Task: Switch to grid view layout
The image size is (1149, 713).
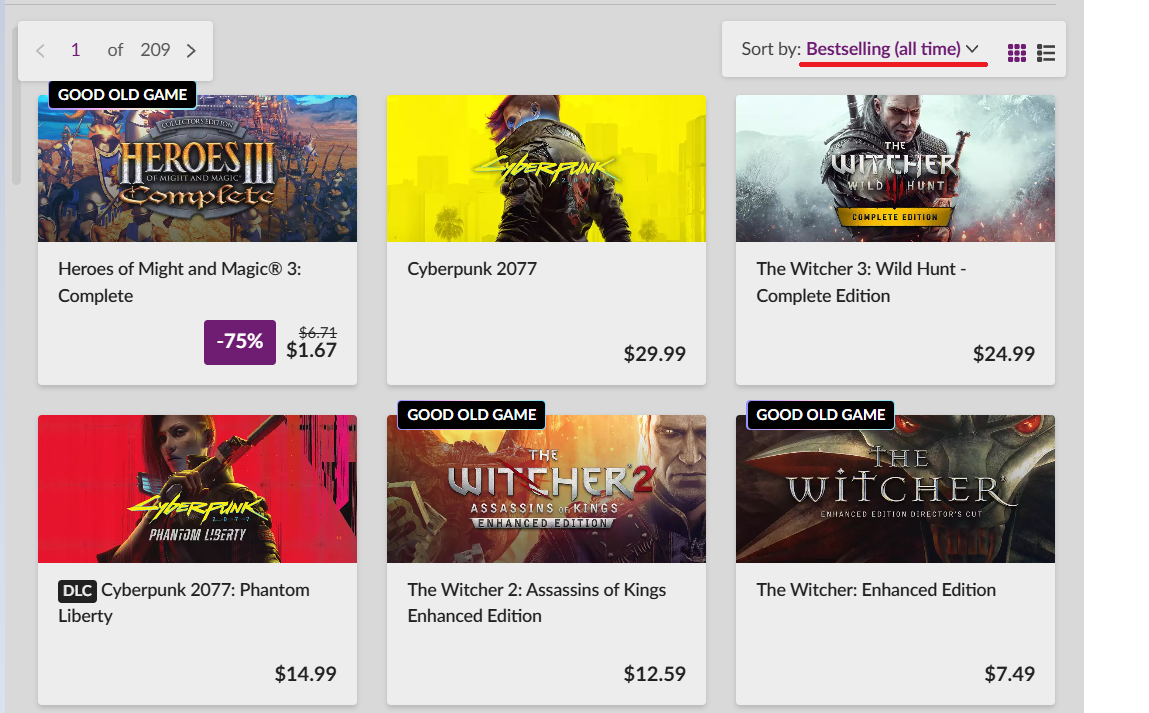Action: 1016,53
